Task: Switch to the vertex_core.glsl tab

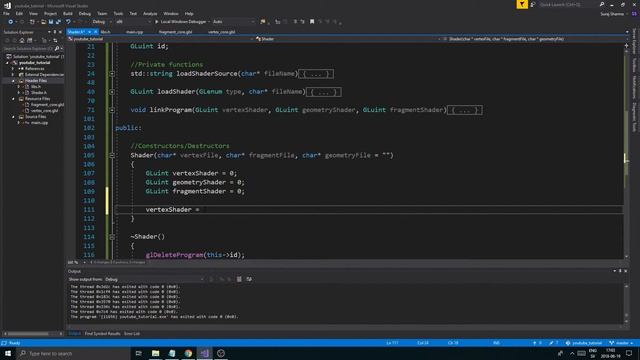Action: (x=221, y=32)
